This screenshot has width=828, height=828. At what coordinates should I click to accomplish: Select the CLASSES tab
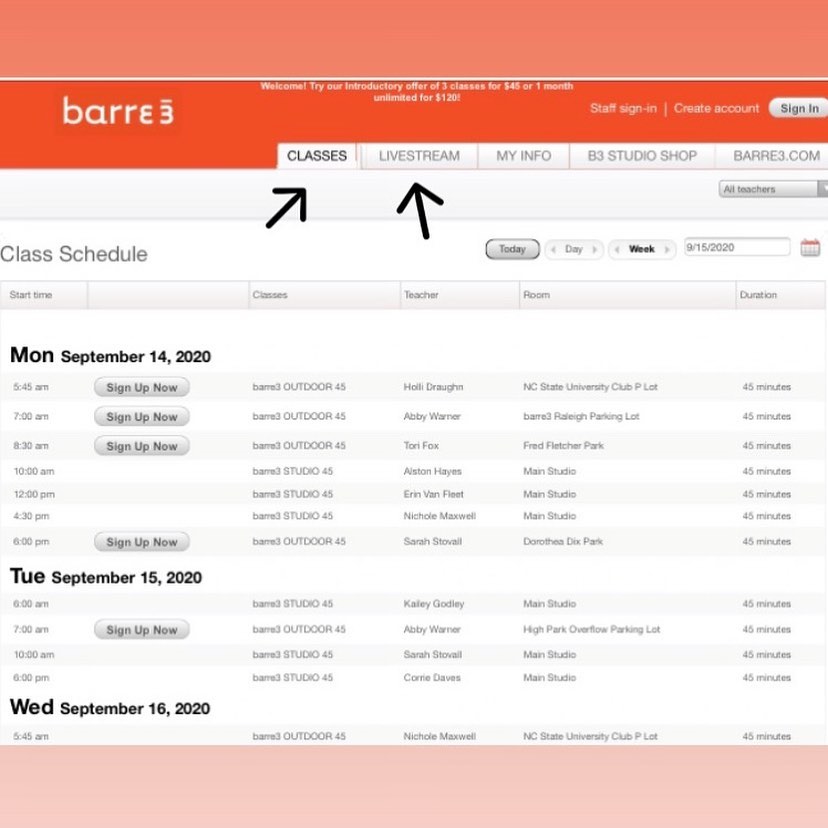click(317, 156)
